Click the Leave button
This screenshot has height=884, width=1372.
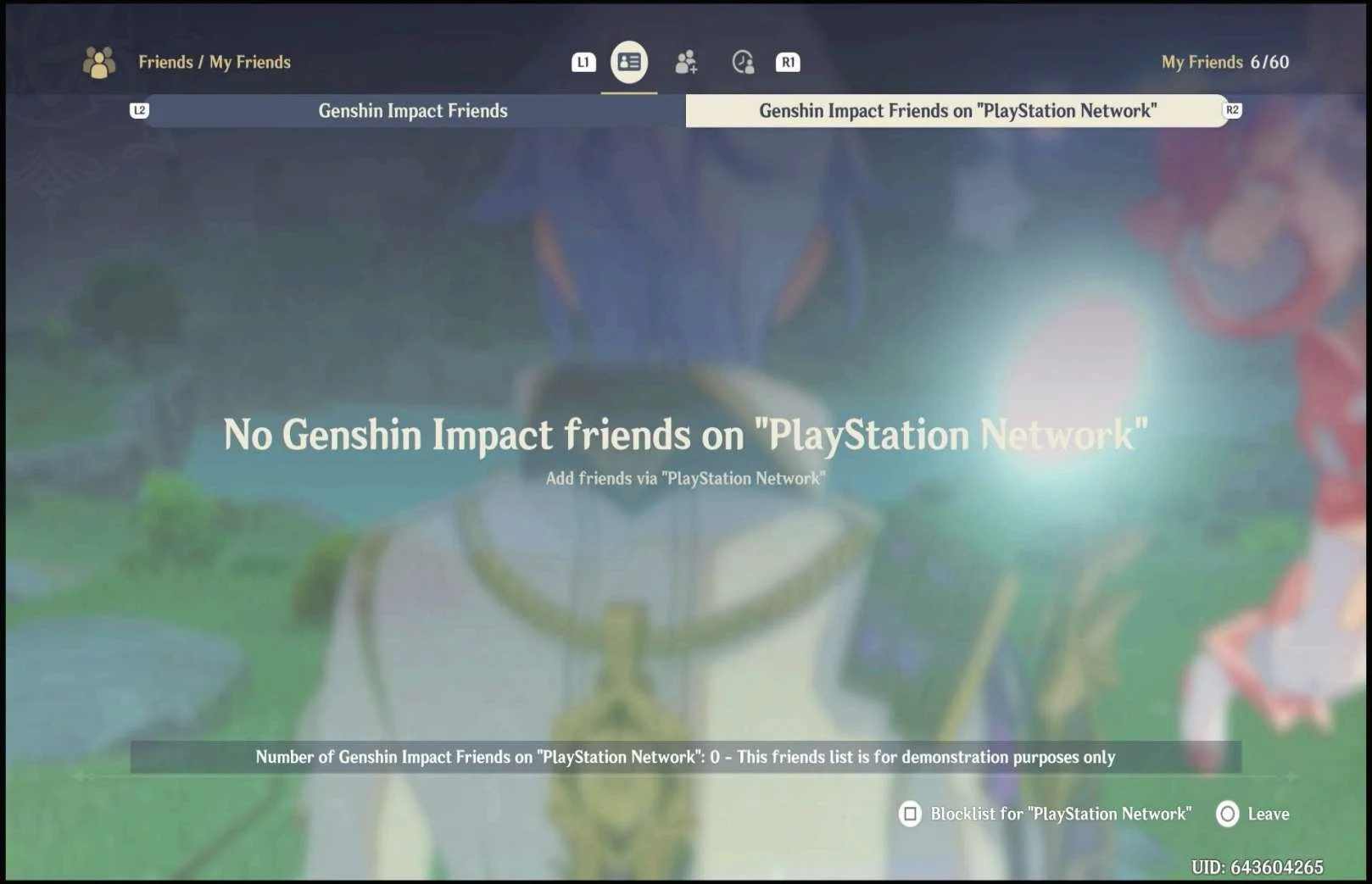pyautogui.click(x=1252, y=814)
